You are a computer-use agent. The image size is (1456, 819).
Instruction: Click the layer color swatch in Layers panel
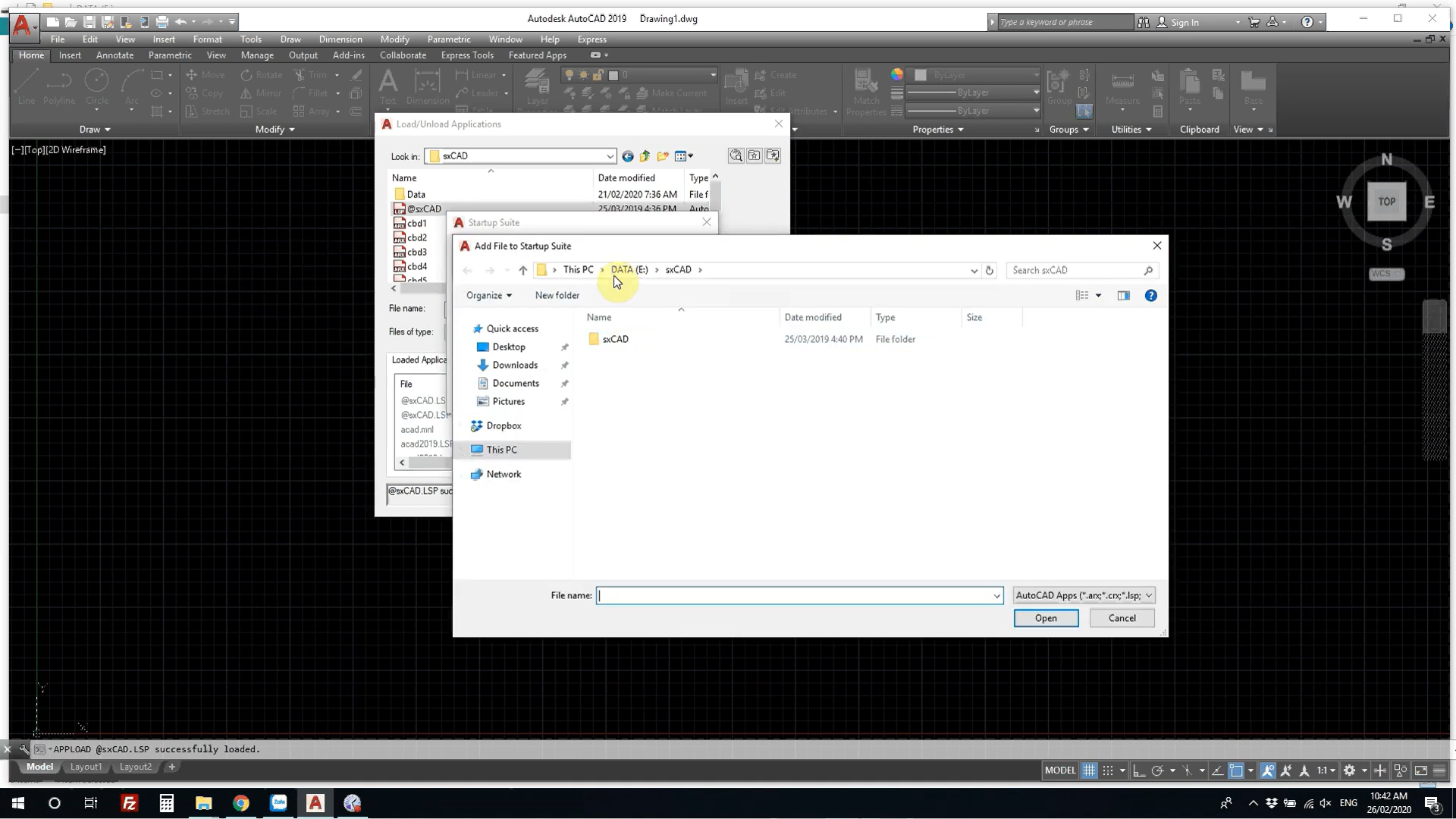pyautogui.click(x=613, y=75)
